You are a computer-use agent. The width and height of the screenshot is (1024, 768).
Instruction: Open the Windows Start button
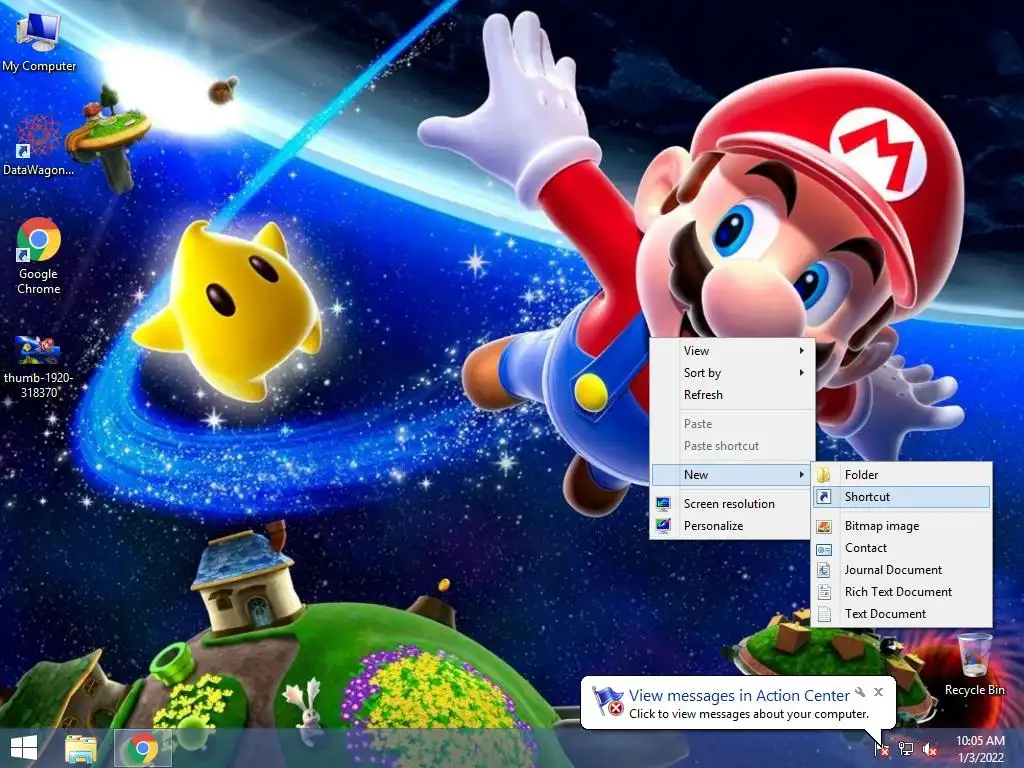(x=24, y=748)
